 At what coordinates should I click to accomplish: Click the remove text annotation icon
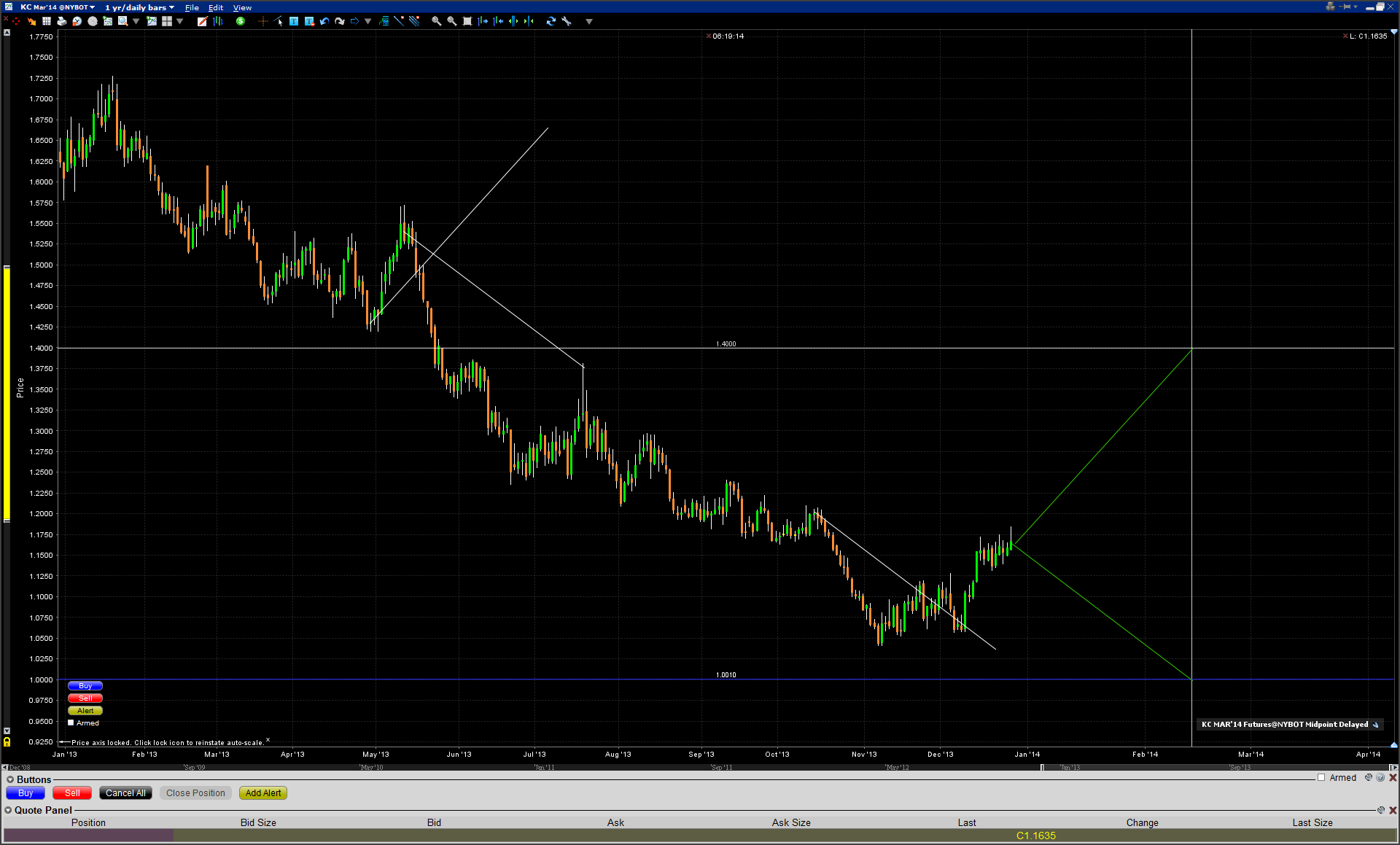(309, 21)
